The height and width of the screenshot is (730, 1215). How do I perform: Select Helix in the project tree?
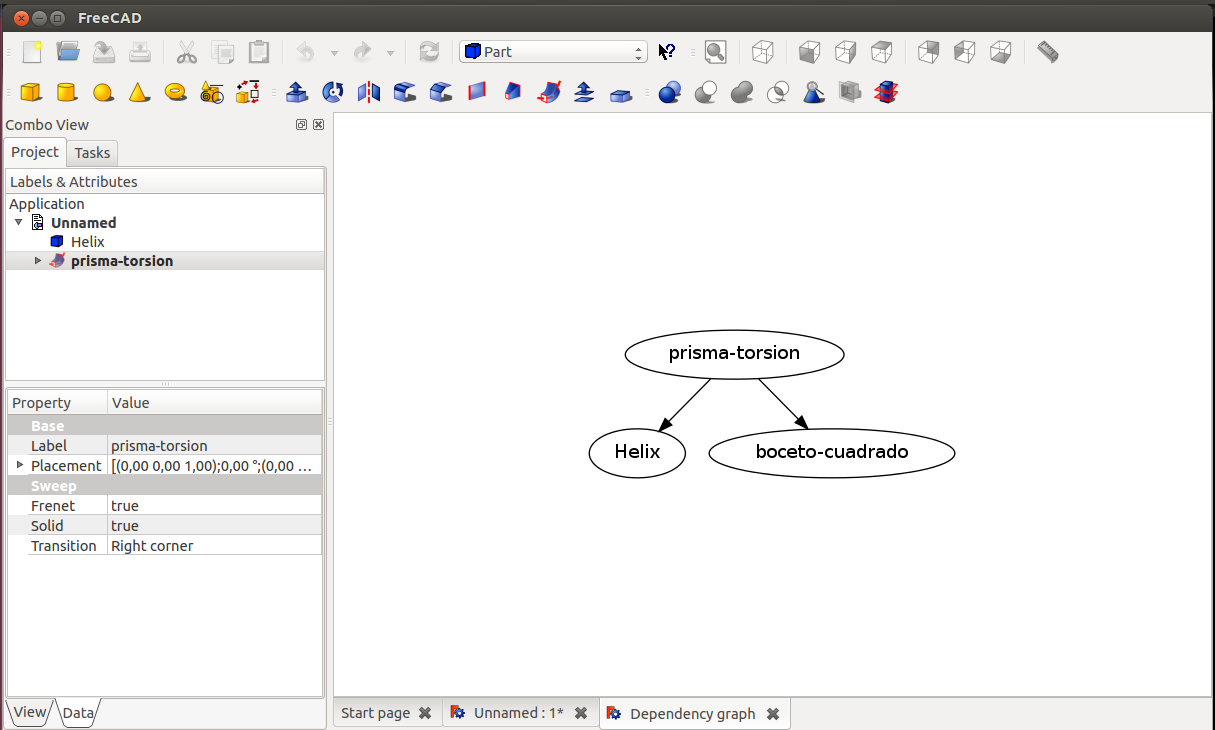click(x=87, y=242)
